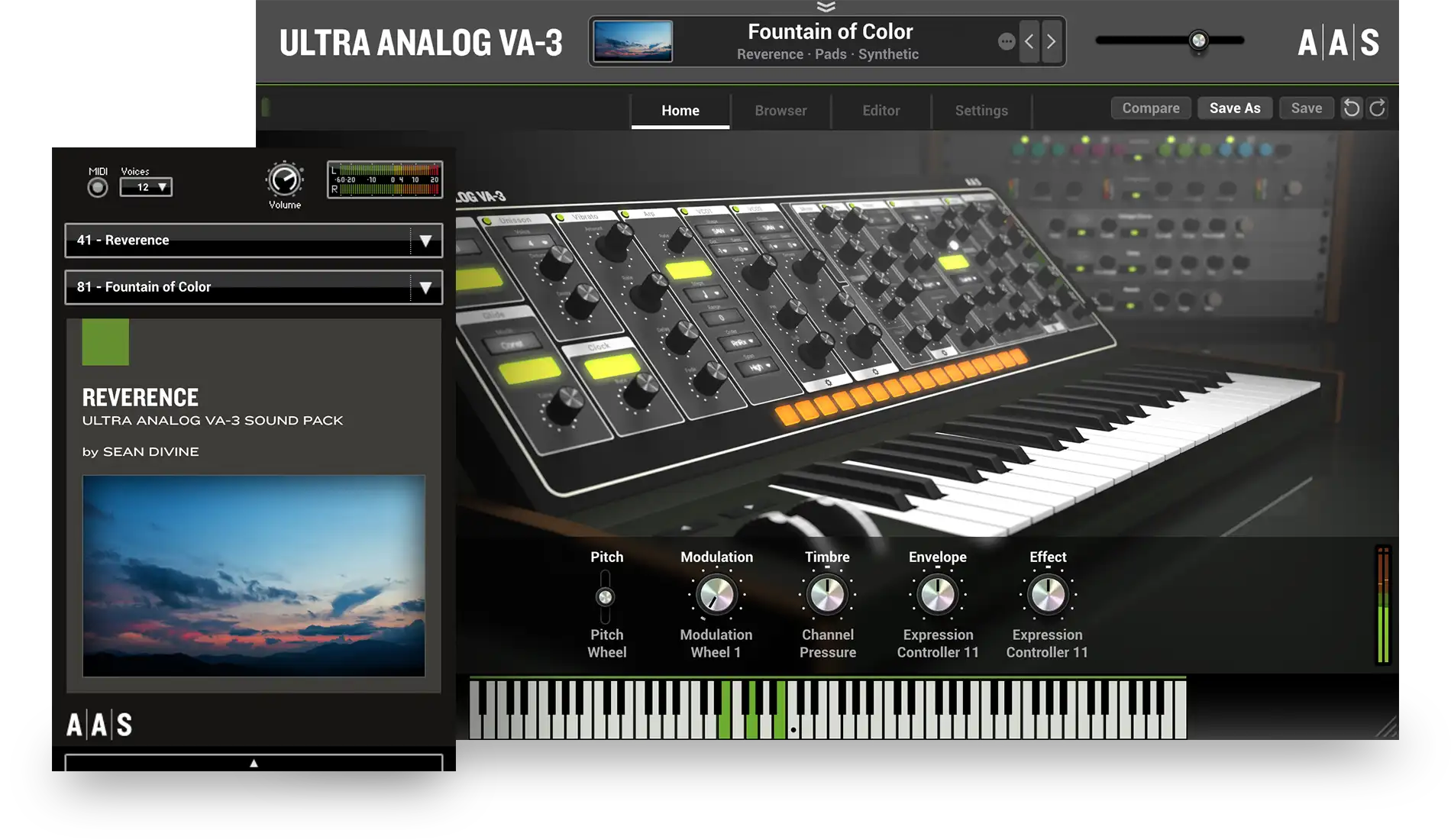
Task: Click the redo arrow icon
Action: pos(1377,108)
